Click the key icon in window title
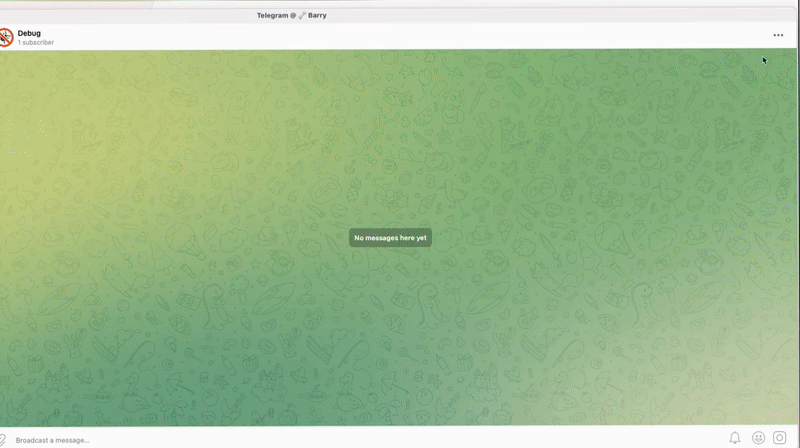800x448 pixels. 300,16
